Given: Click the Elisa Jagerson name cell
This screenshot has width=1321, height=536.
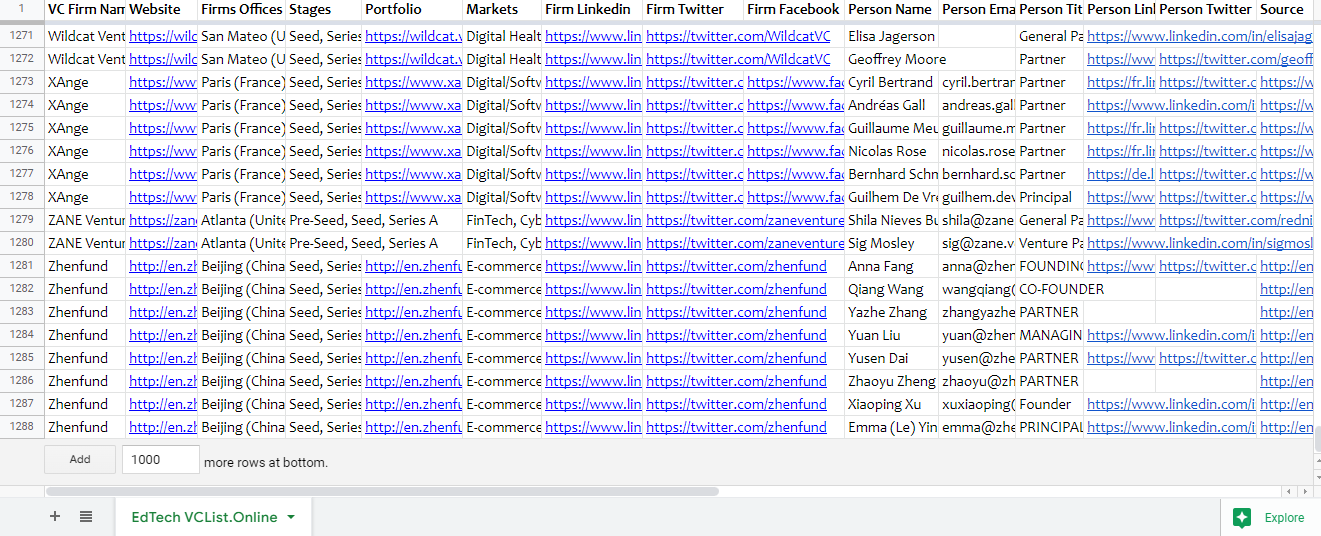Looking at the screenshot, I should pos(891,36).
